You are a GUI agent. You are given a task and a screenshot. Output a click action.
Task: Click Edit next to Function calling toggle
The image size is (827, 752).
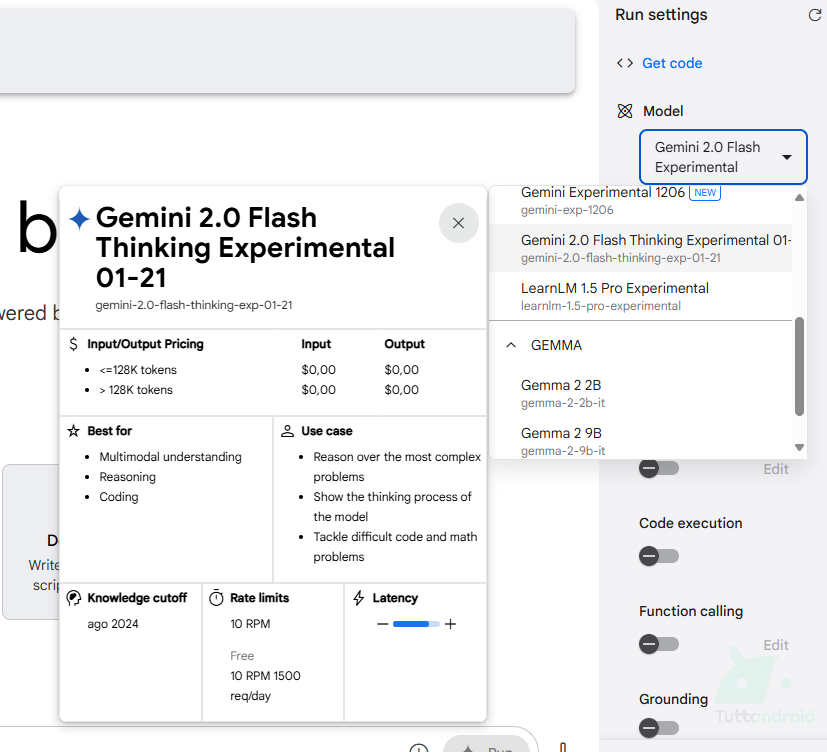point(776,645)
